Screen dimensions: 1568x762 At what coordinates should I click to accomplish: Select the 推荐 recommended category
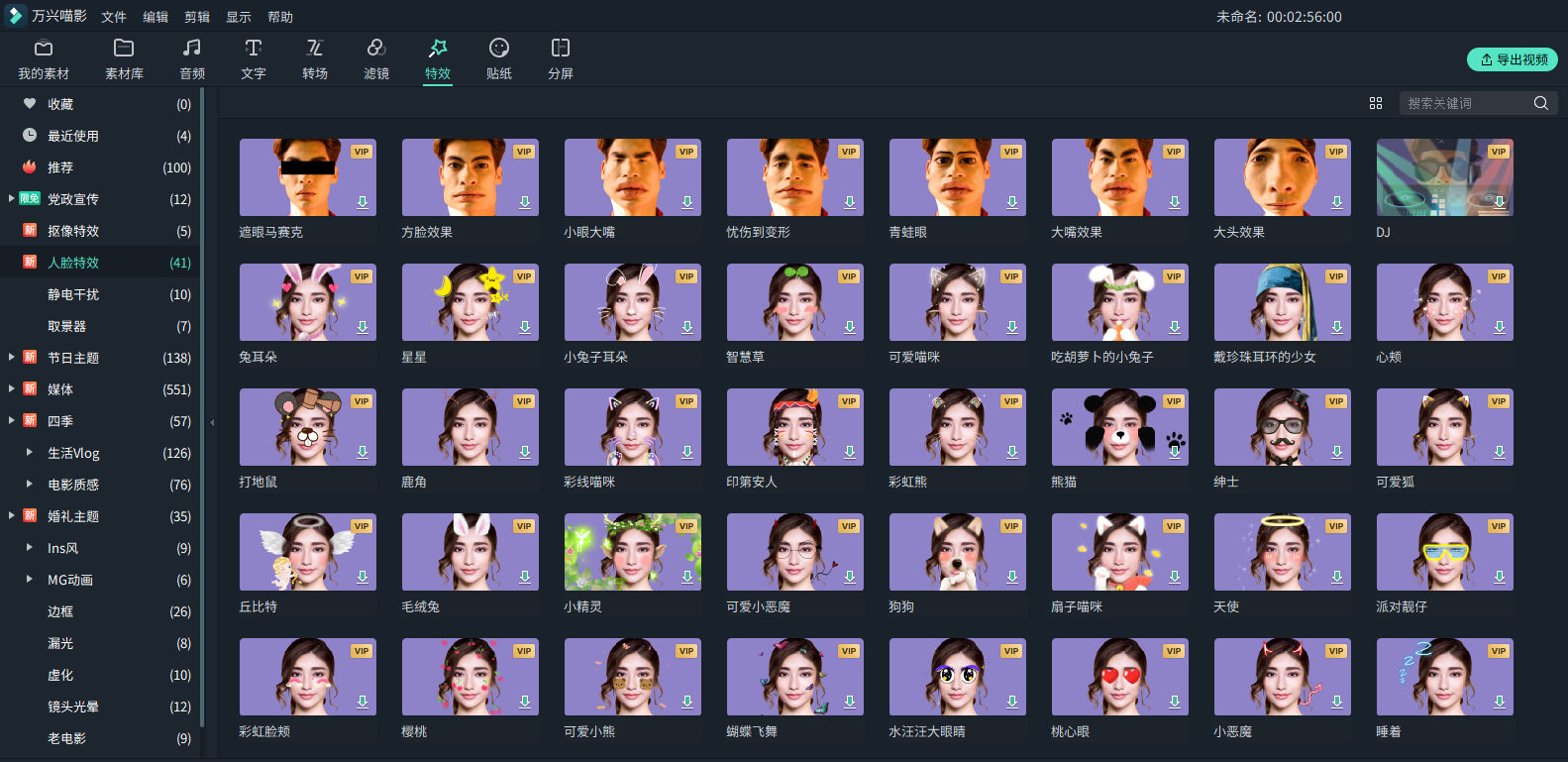[x=100, y=167]
